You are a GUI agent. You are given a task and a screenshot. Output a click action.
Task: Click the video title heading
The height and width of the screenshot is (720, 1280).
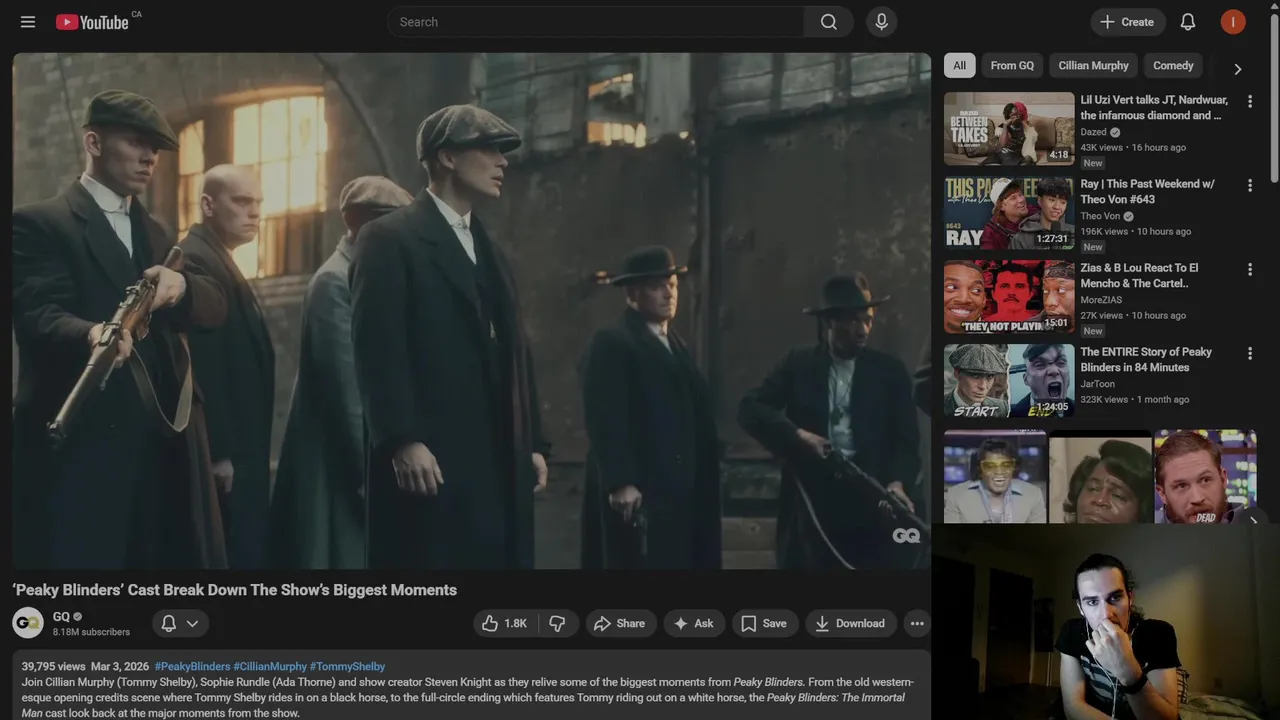click(x=234, y=590)
